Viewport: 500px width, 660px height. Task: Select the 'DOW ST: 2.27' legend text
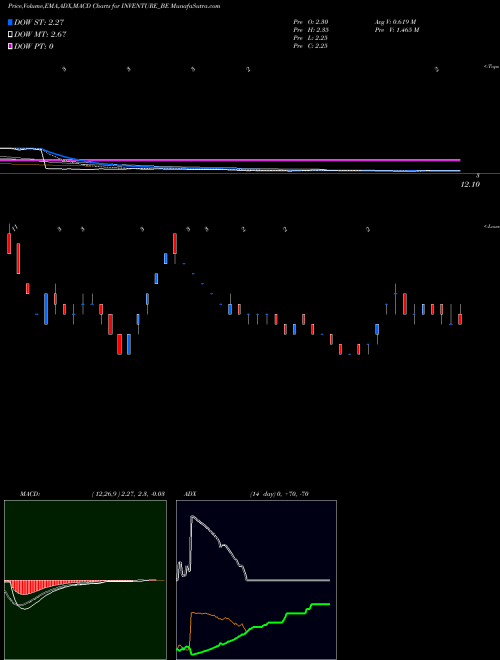point(39,22)
